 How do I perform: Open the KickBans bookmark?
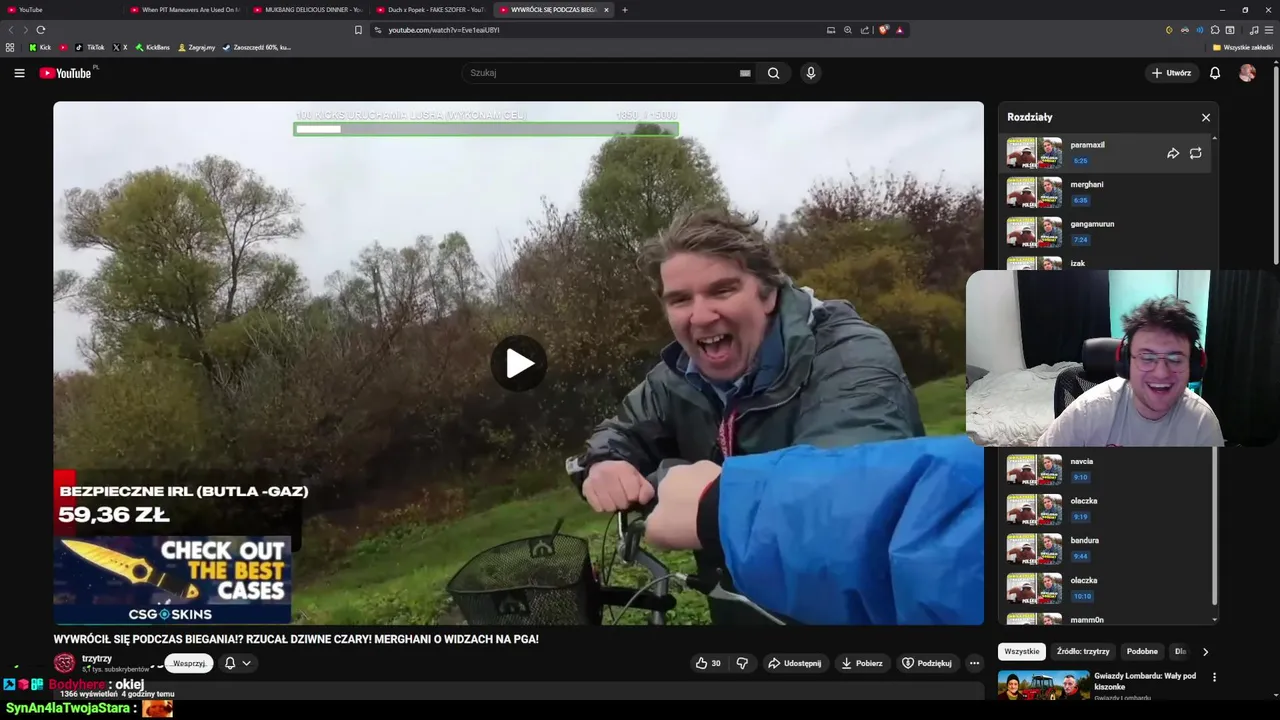(153, 47)
